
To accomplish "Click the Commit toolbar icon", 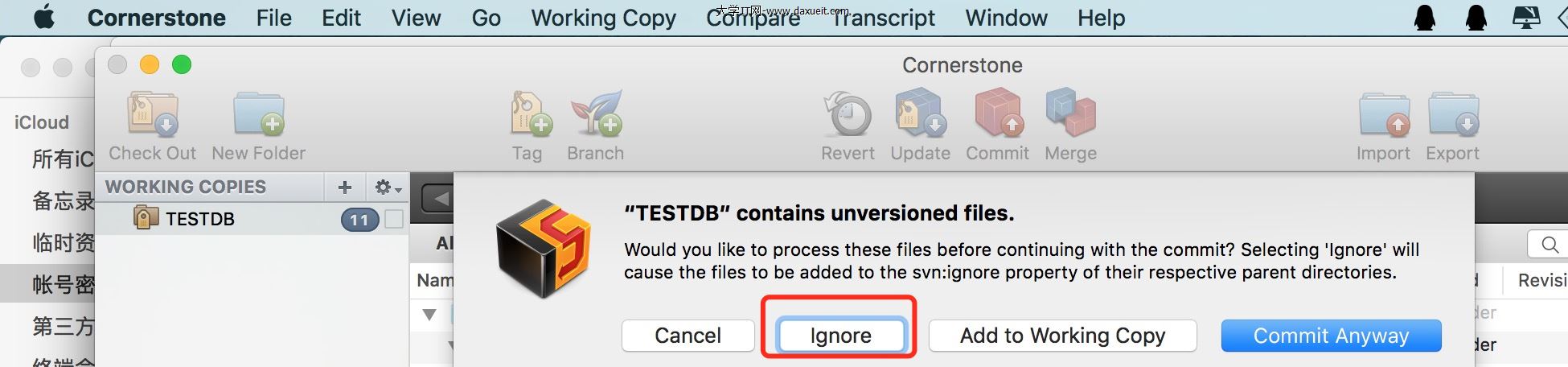I will coord(997,115).
